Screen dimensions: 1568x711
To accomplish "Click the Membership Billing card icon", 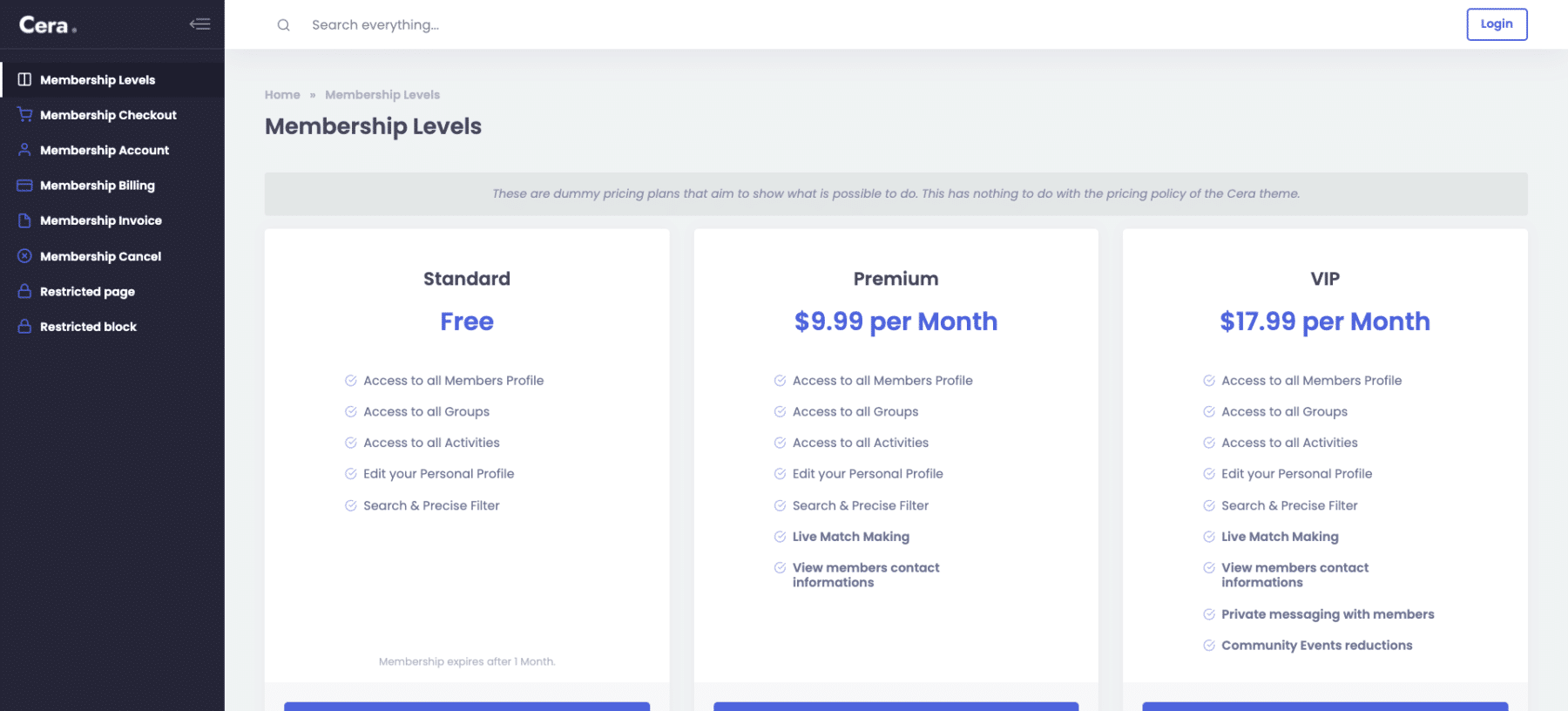I will coord(24,185).
